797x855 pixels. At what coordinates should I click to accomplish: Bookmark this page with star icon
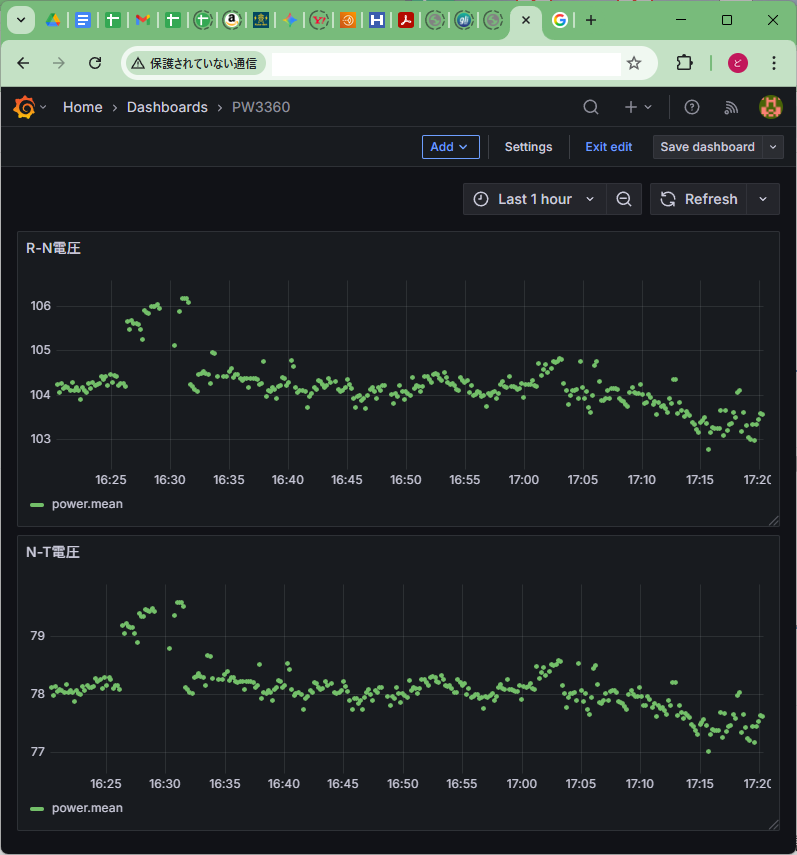tap(634, 63)
